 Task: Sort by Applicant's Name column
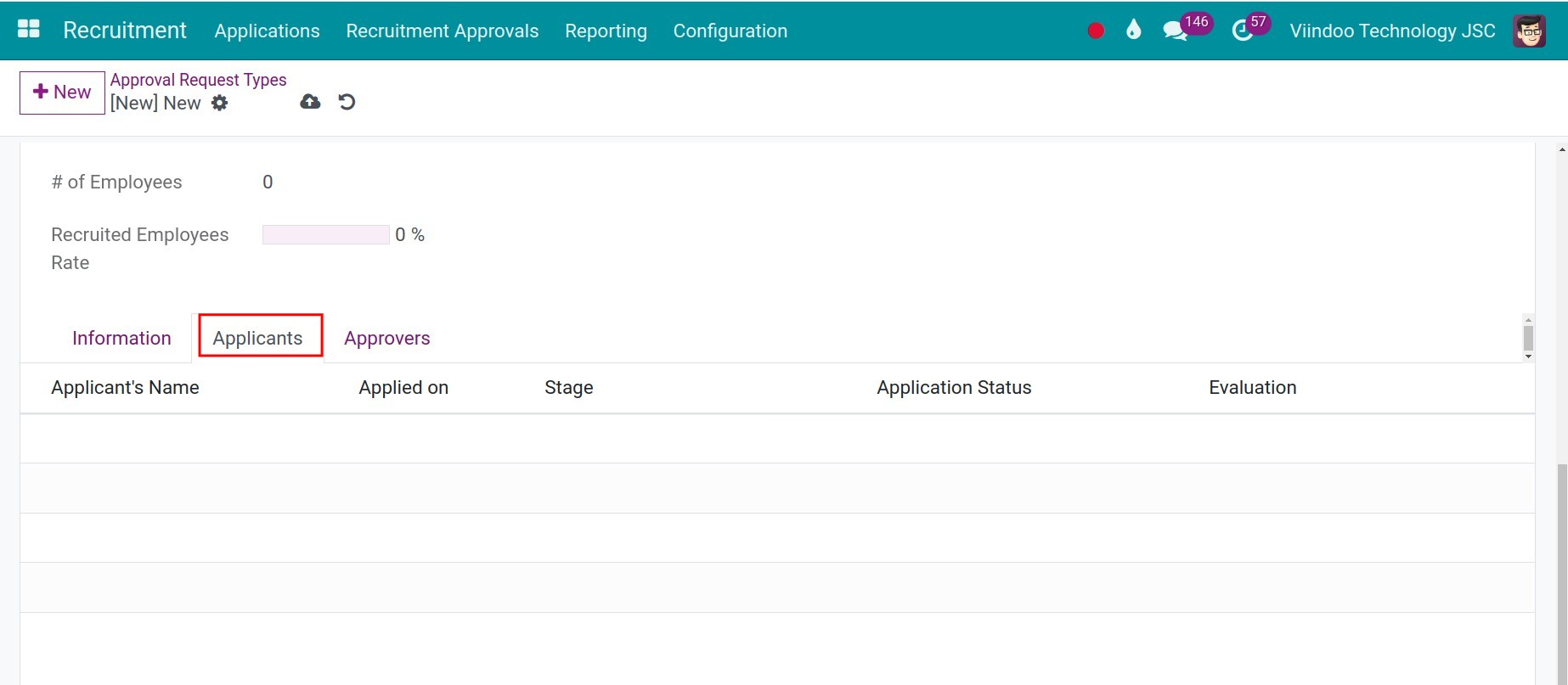click(x=125, y=388)
